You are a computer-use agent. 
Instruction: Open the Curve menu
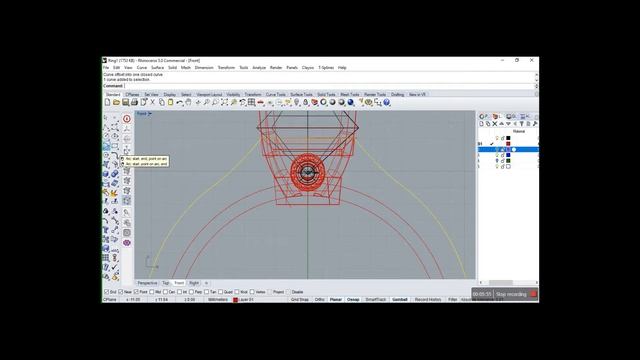(142, 68)
